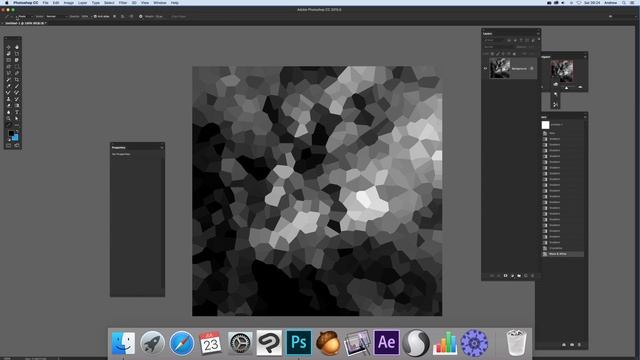
Task: Click the History snapshot thumbnail
Action: pyautogui.click(x=545, y=125)
